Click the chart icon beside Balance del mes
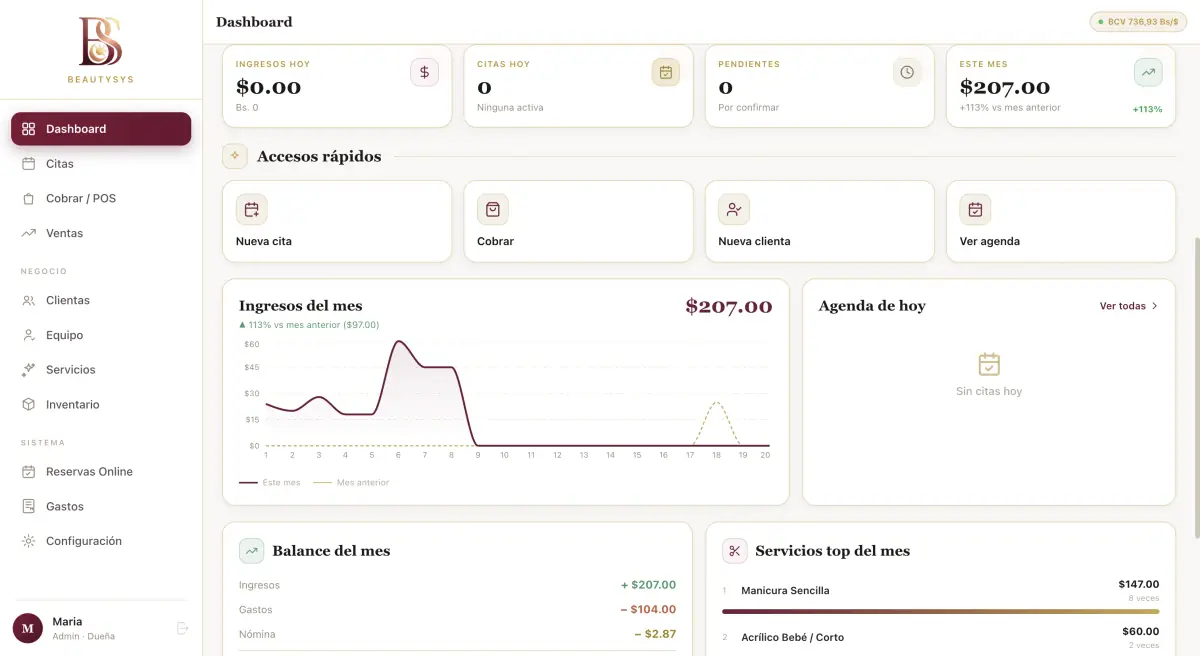The height and width of the screenshot is (656, 1200). [251, 551]
